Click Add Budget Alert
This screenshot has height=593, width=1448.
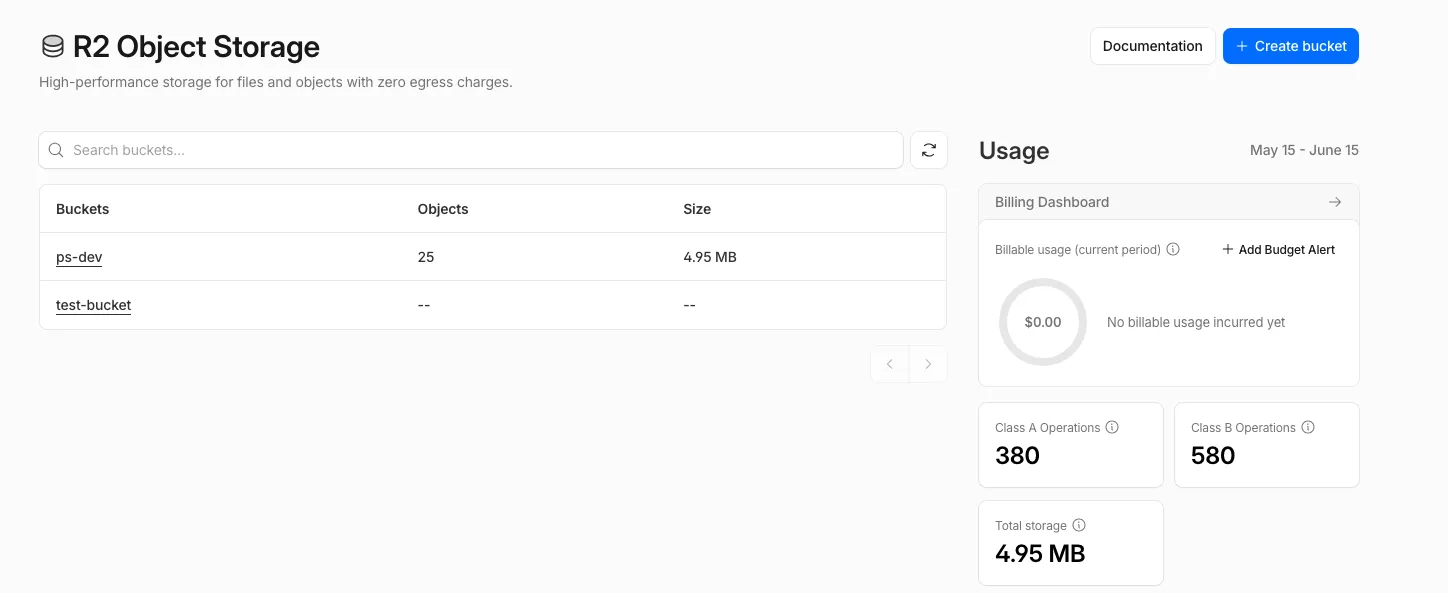(1278, 249)
